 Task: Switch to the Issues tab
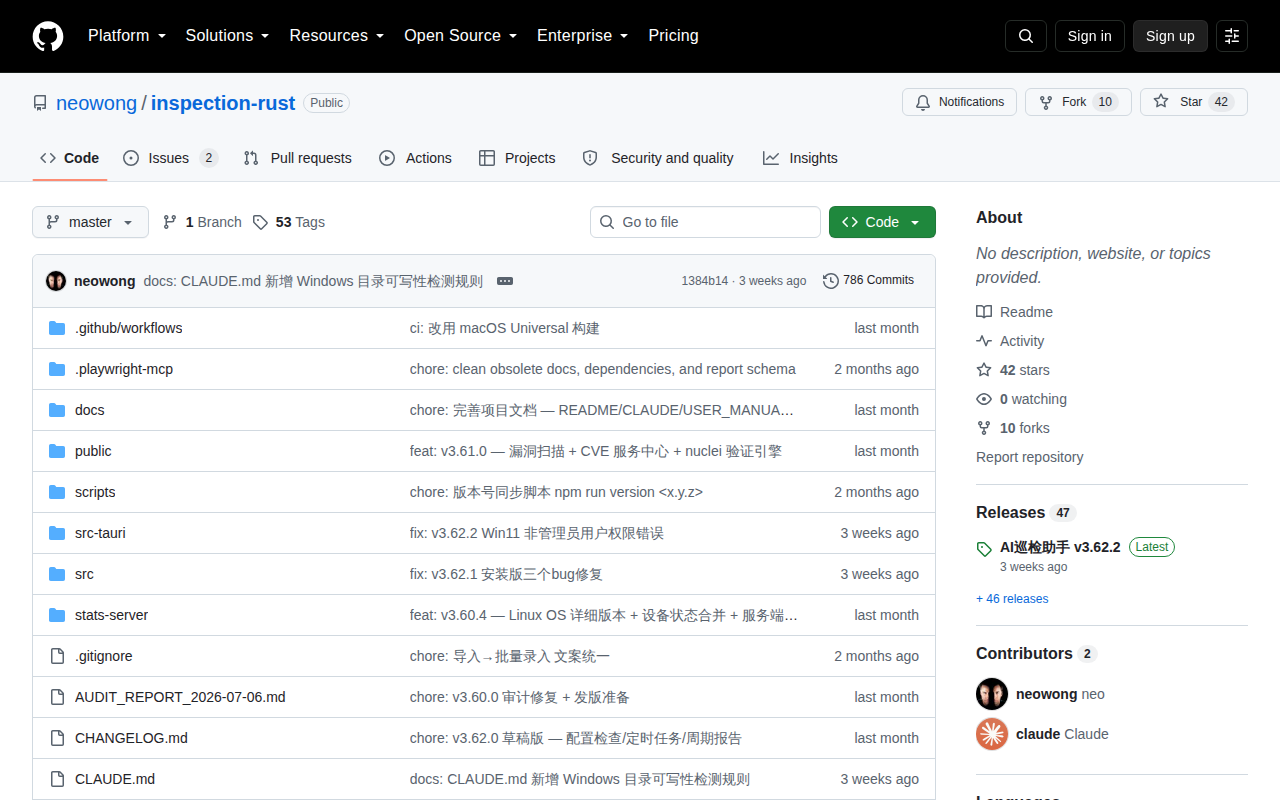[x=170, y=158]
